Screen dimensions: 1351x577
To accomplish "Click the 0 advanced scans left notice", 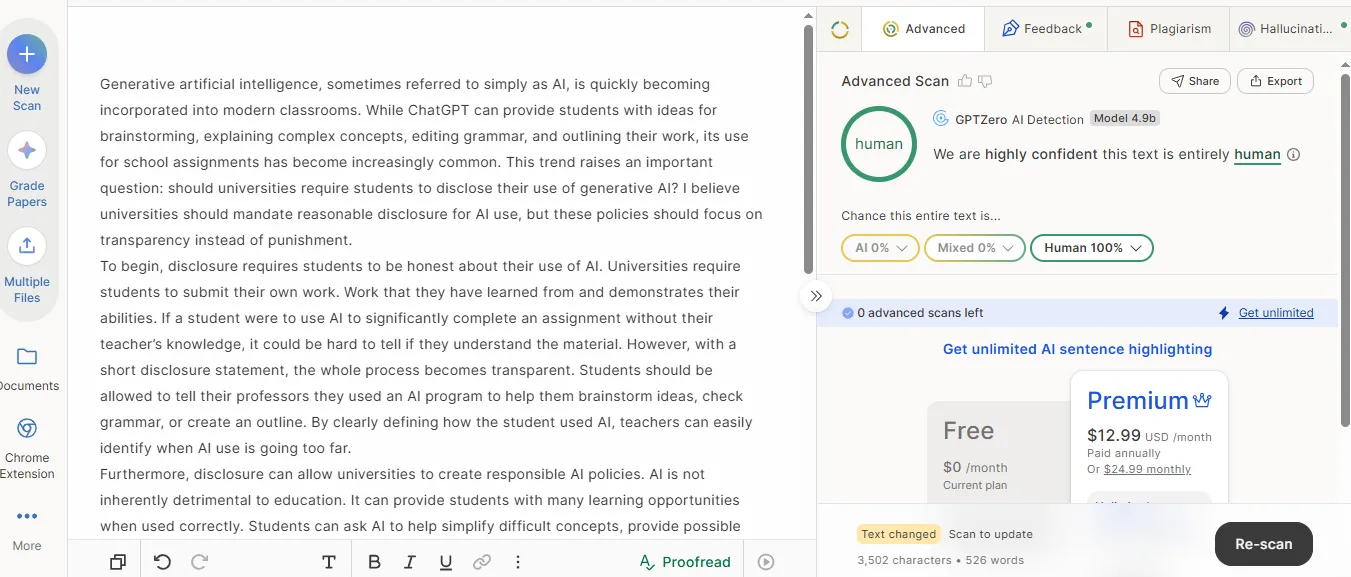I will (912, 313).
